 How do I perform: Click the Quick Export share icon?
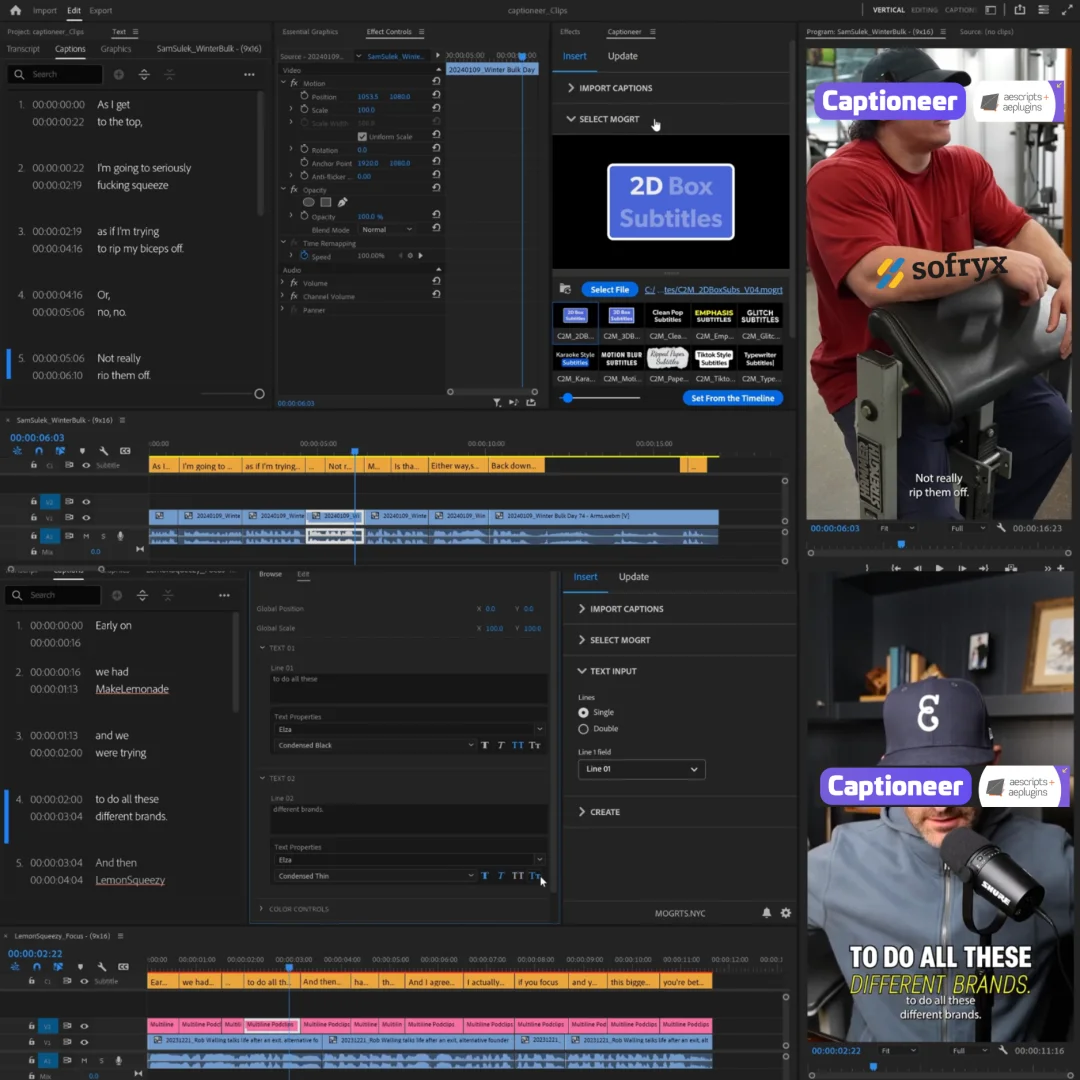tap(1019, 10)
